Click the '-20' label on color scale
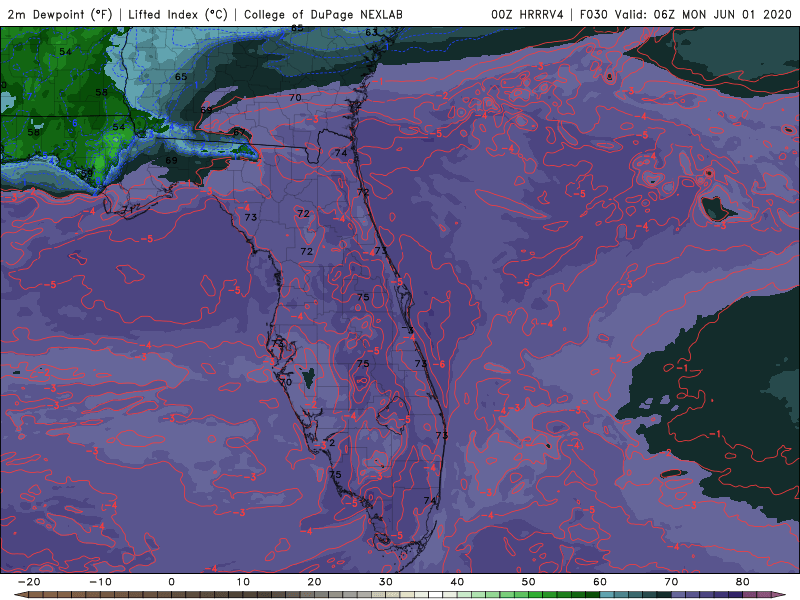Viewport: 800px width, 600px height. (x=29, y=582)
